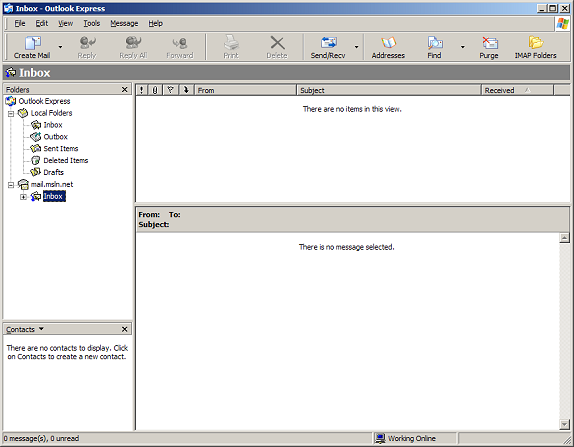Sort by the Priority column header
The image size is (574, 447).
[x=142, y=90]
